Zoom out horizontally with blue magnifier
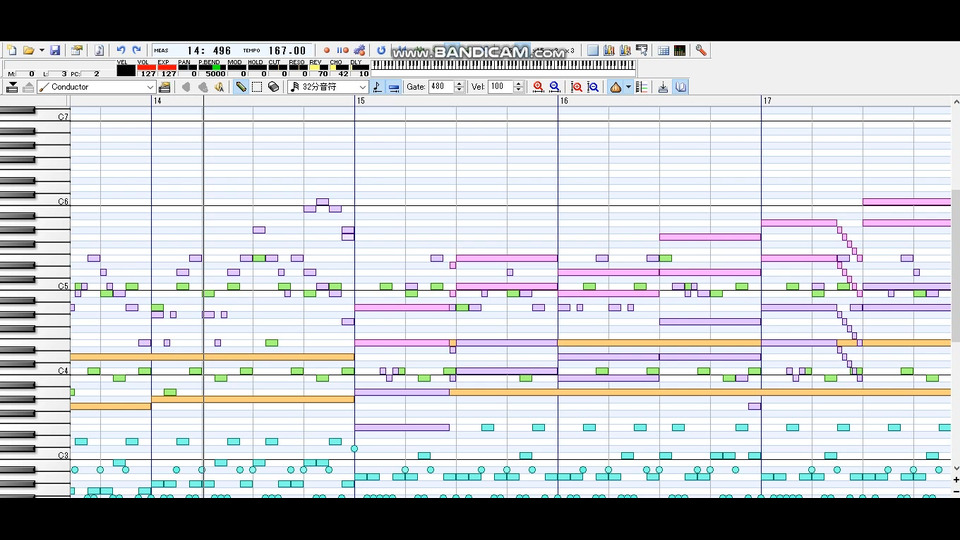960x540 pixels. [555, 87]
